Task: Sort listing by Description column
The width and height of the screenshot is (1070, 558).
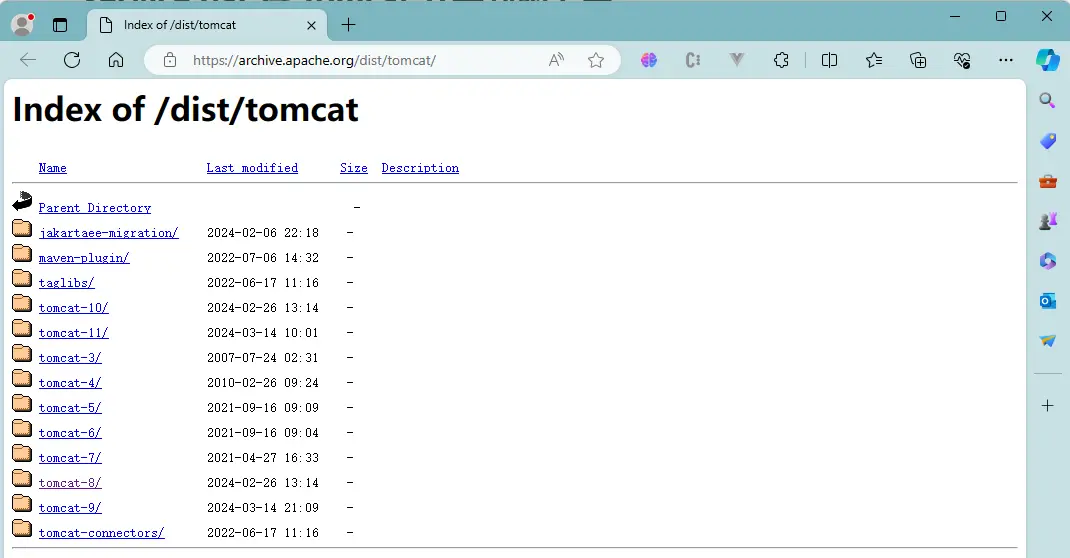Action: (x=420, y=168)
